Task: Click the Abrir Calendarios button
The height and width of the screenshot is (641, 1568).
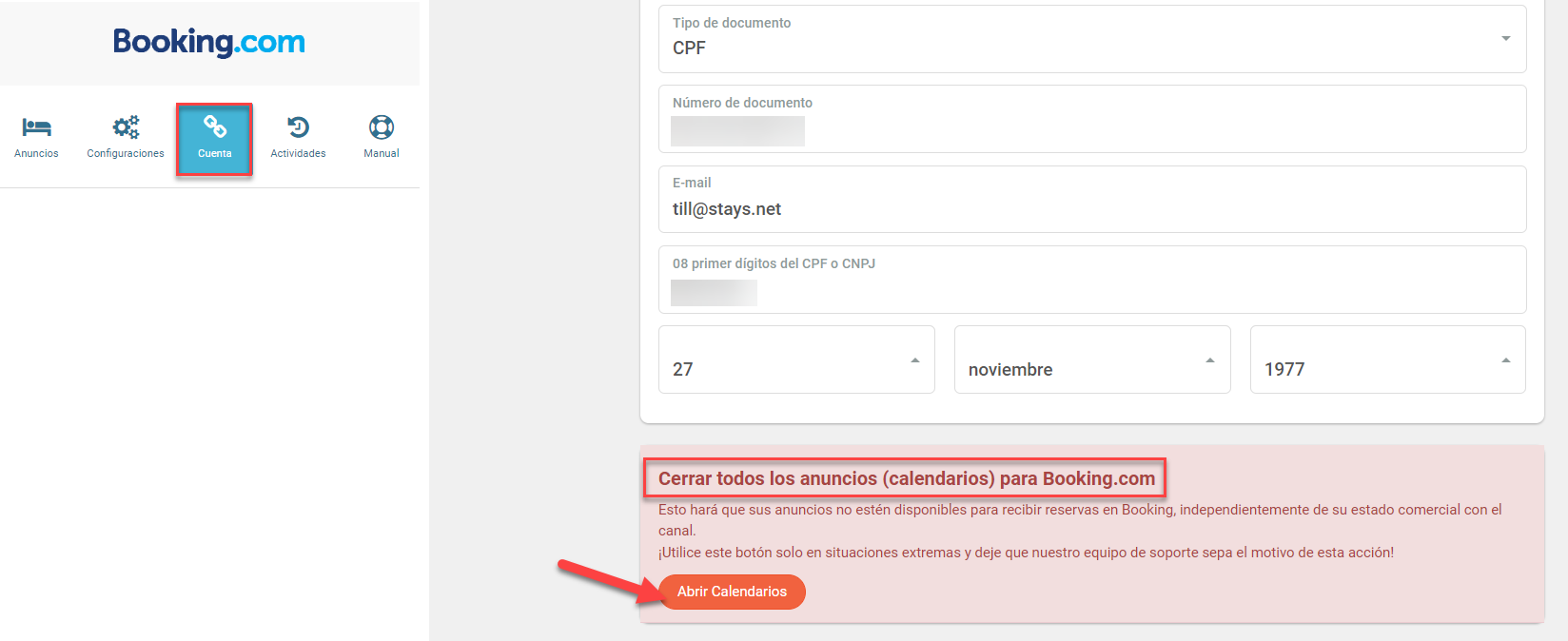Action: [732, 592]
